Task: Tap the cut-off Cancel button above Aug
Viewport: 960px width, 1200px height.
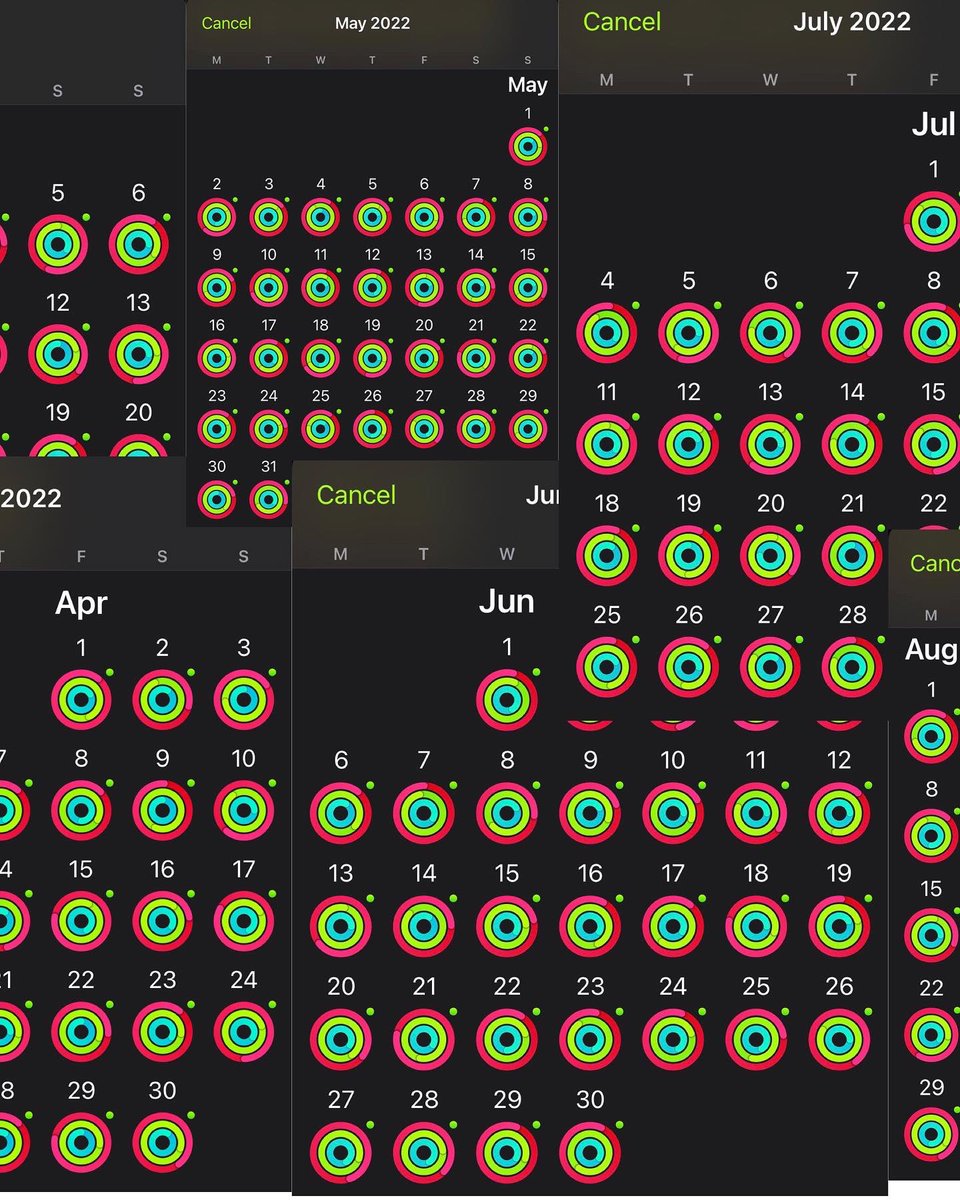Action: (934, 563)
